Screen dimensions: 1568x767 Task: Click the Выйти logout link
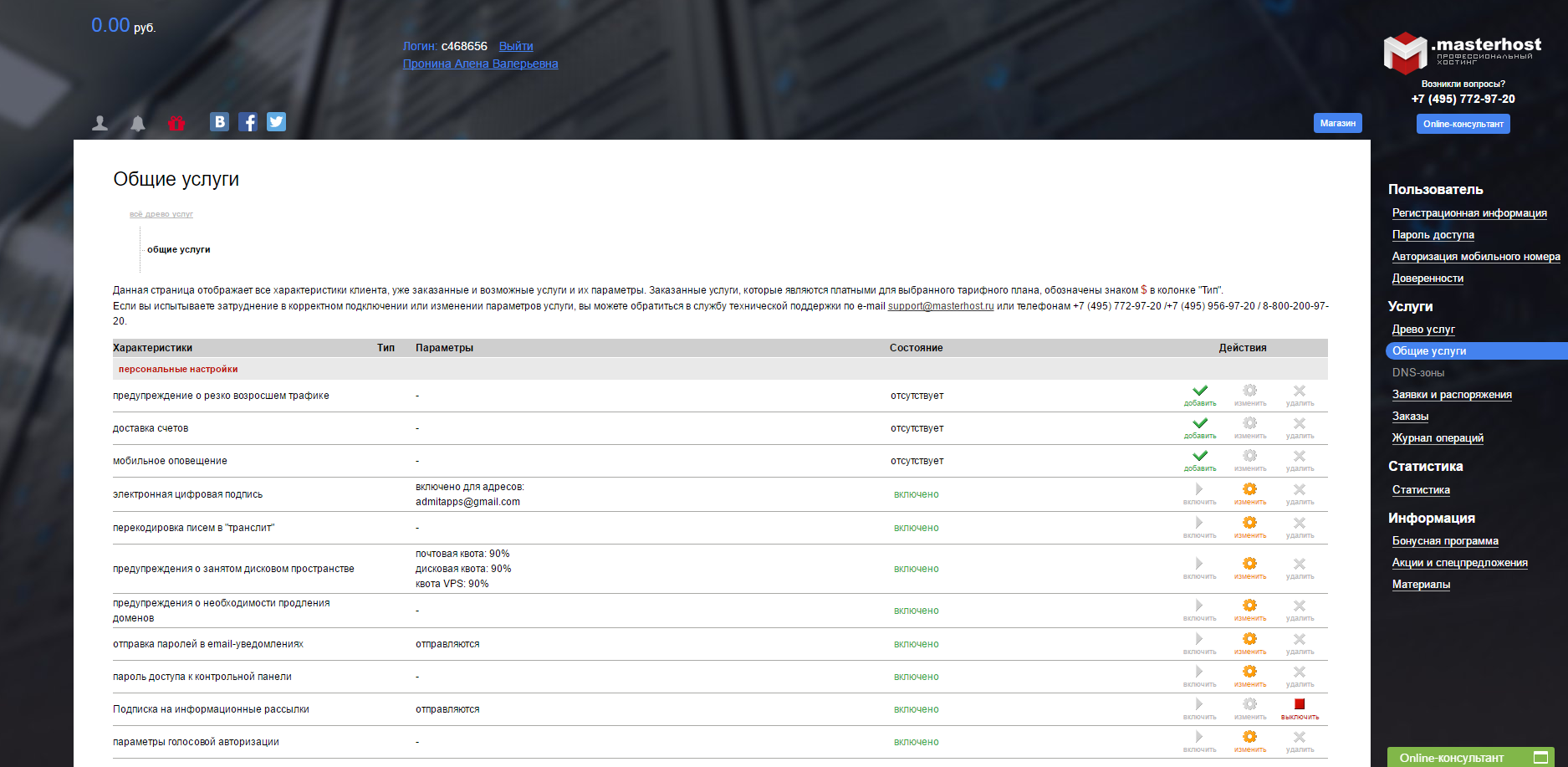click(516, 46)
